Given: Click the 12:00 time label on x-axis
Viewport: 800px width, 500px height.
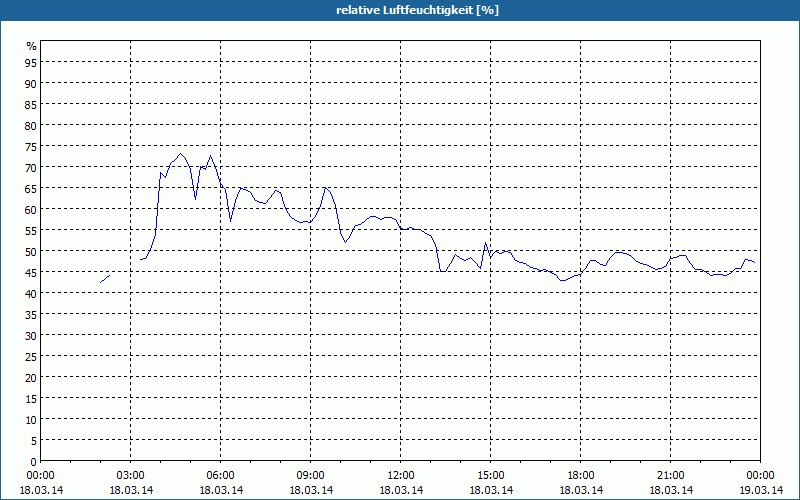Looking at the screenshot, I should click(401, 476).
